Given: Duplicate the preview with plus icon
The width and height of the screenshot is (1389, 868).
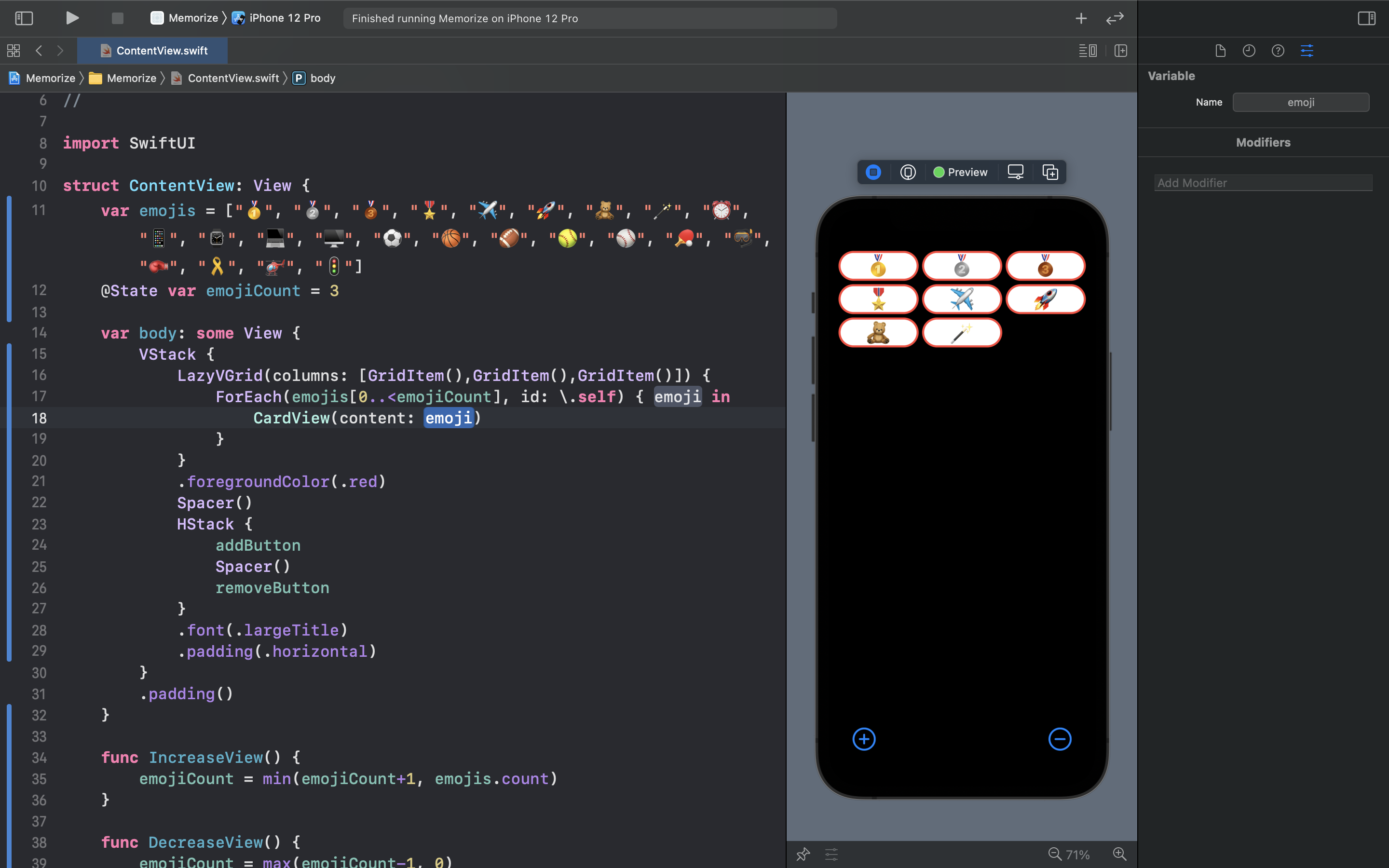Looking at the screenshot, I should [1050, 172].
